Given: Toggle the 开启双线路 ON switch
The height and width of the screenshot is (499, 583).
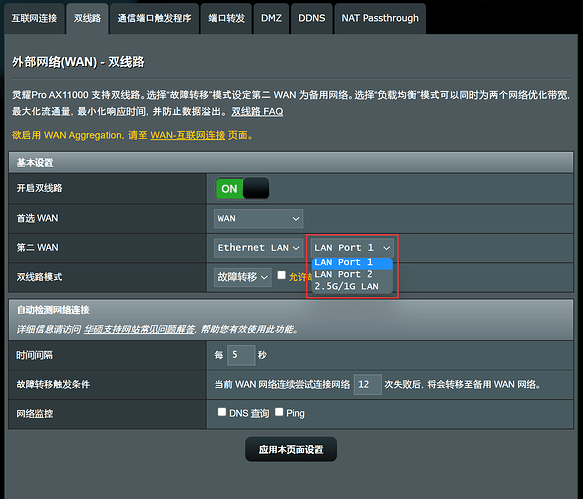Looking at the screenshot, I should (242, 189).
